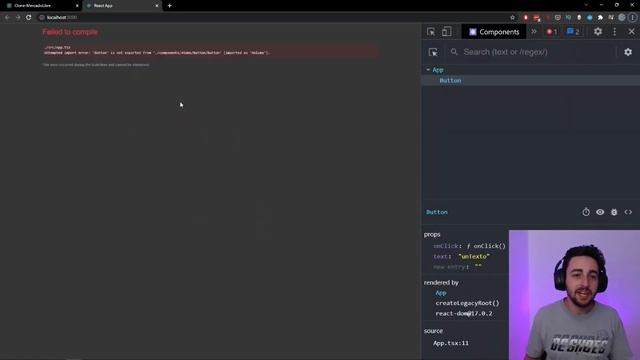Select the Components tab in DevTools
This screenshot has width=640, height=360.
[x=494, y=32]
